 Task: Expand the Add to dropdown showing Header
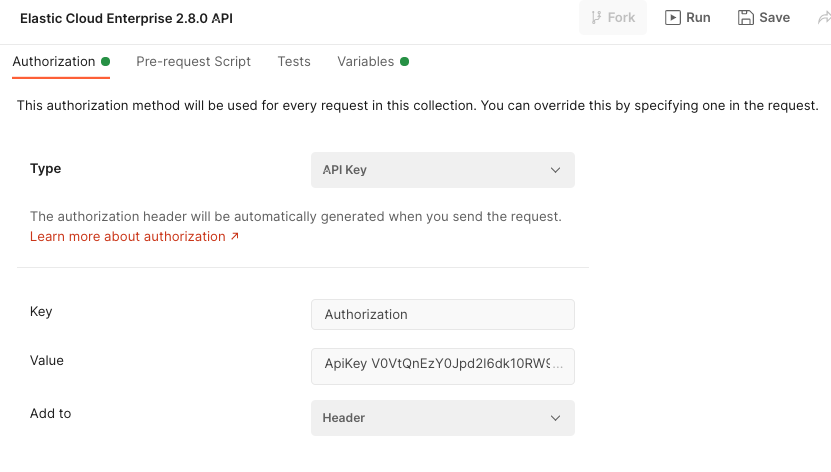point(442,418)
